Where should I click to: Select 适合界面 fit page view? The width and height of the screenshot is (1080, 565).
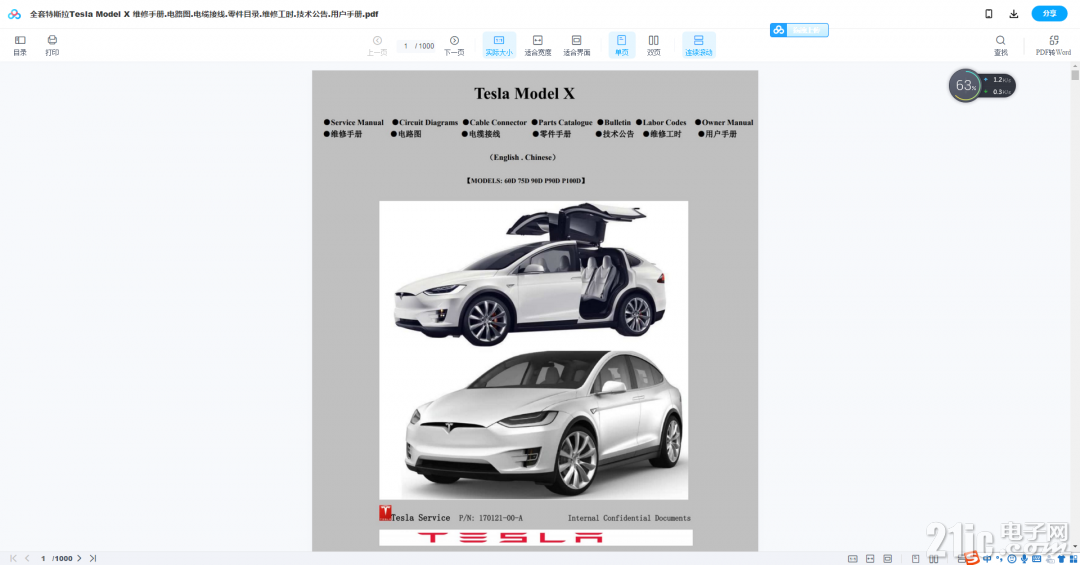(577, 45)
